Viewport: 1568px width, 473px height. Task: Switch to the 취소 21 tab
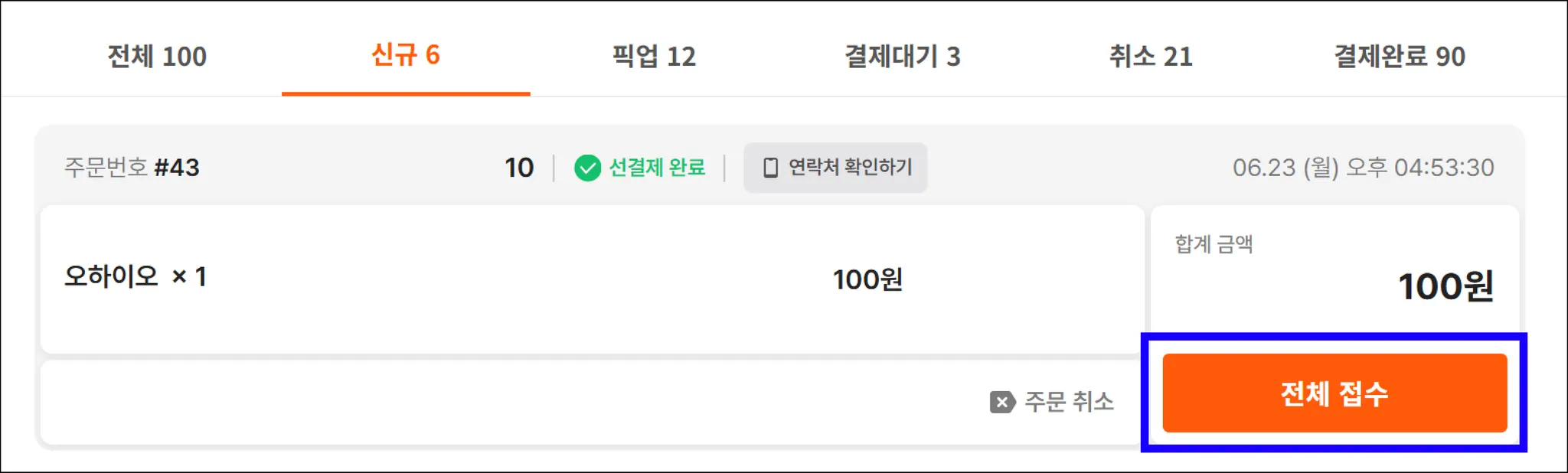point(1151,56)
